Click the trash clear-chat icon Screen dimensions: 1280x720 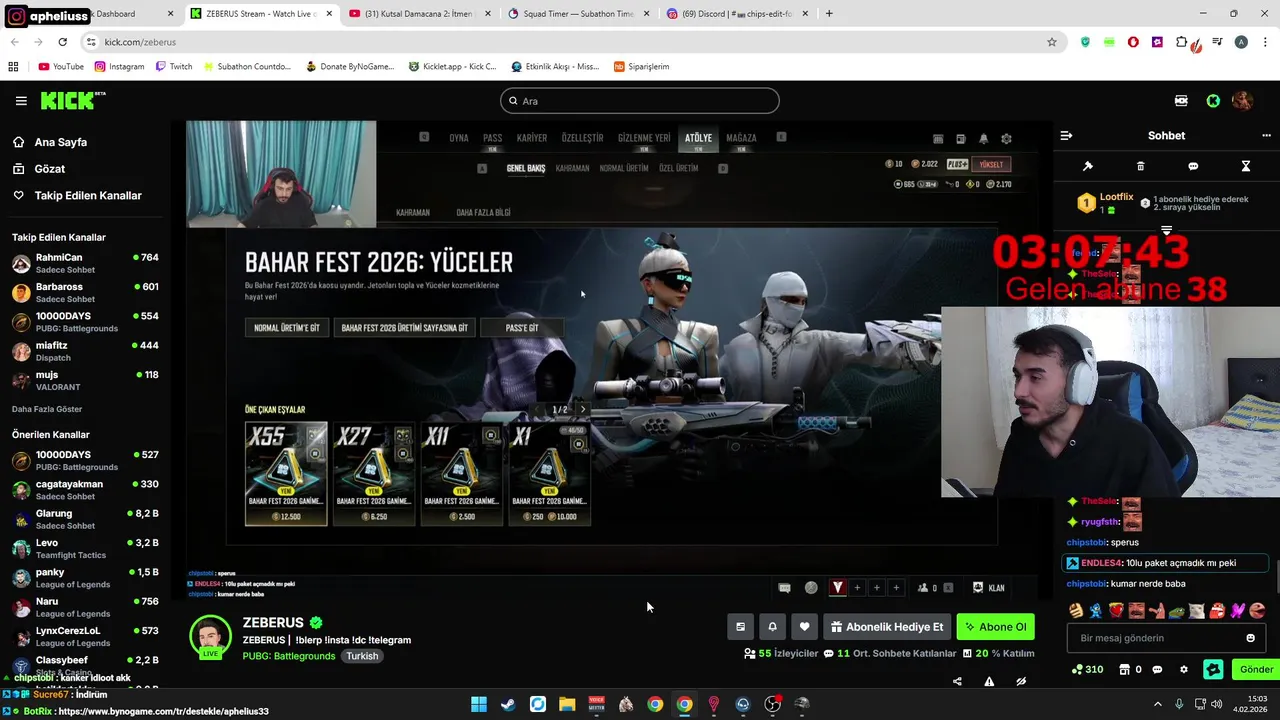click(1141, 166)
